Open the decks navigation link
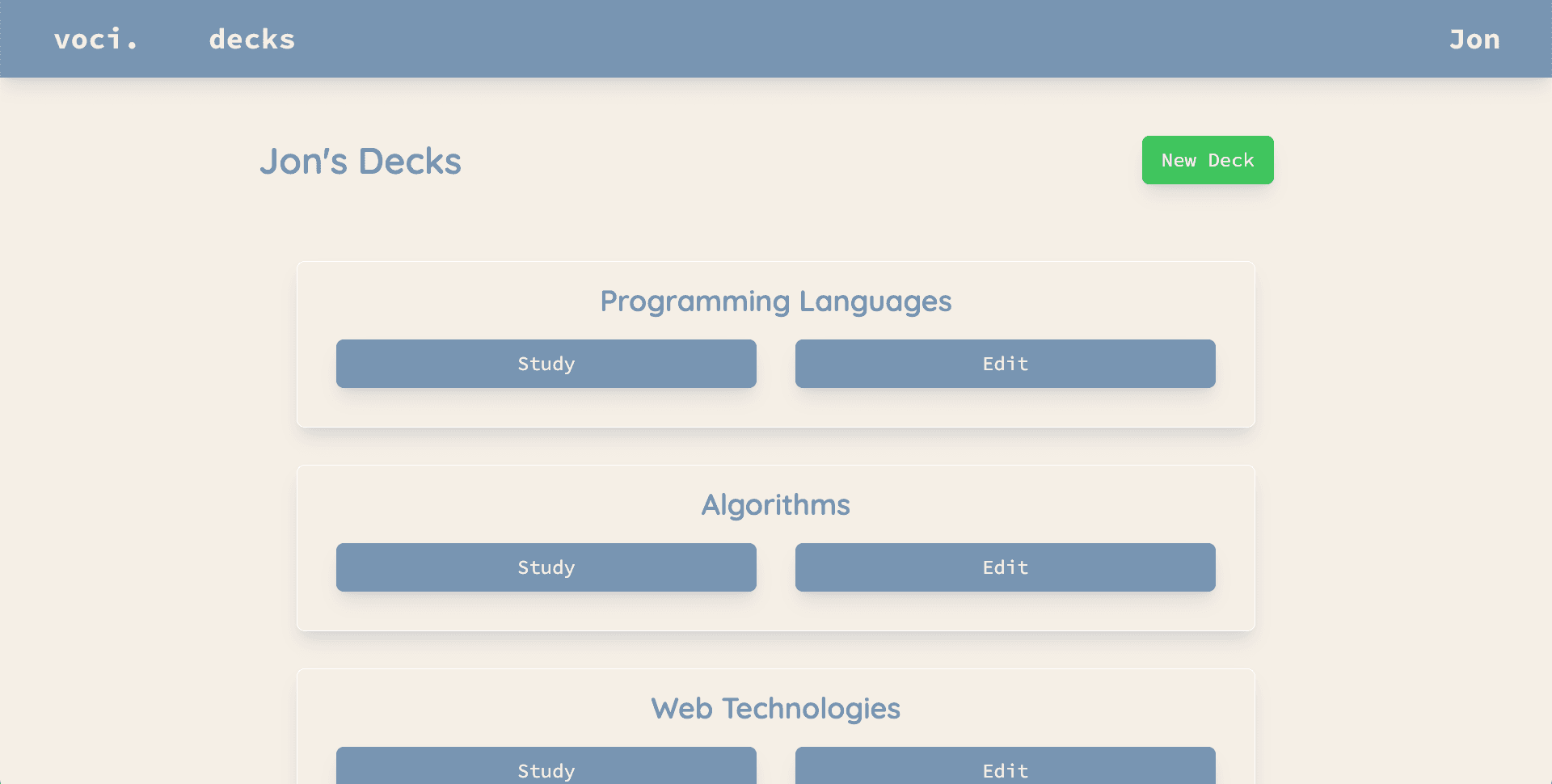 (252, 40)
